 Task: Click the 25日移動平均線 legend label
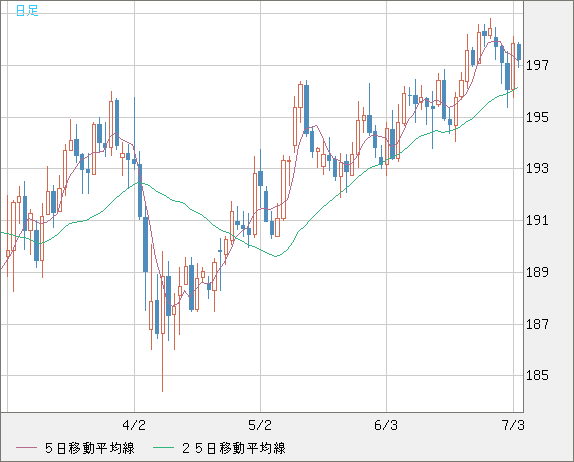(234, 448)
